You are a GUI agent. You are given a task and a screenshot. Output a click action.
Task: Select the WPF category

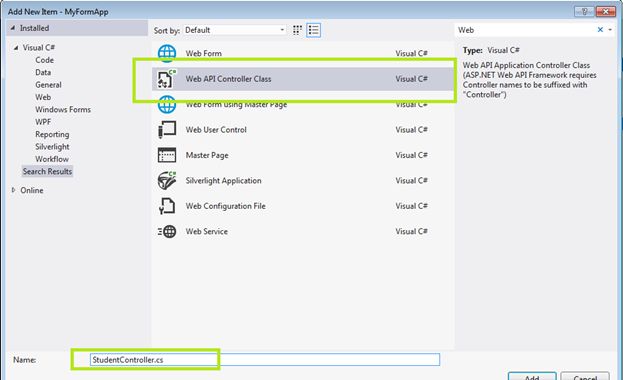click(x=43, y=122)
